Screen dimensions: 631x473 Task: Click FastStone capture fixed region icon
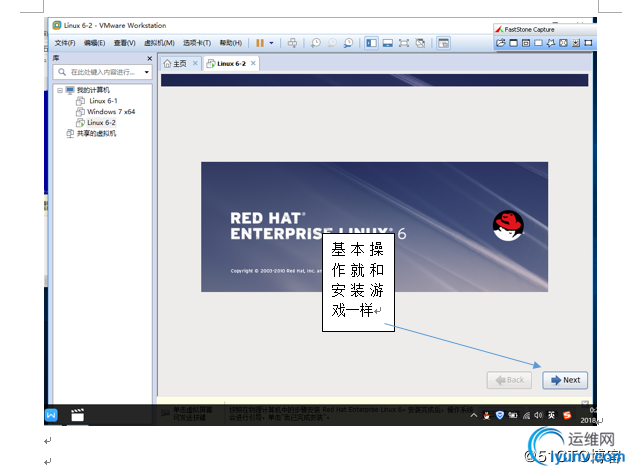[588, 43]
